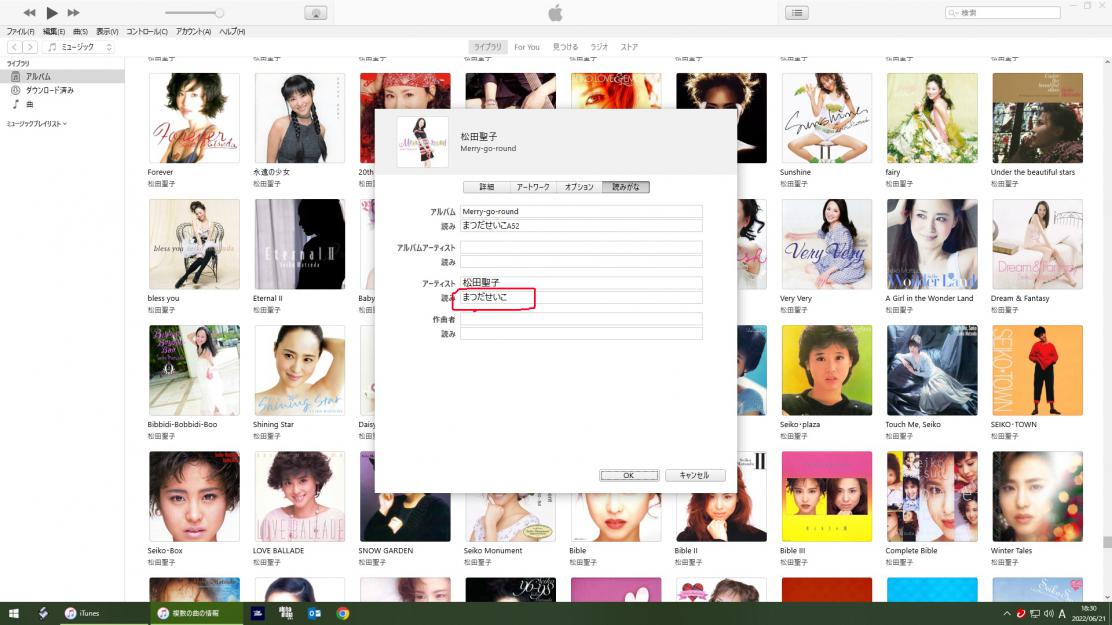Click the Play button
The height and width of the screenshot is (625, 1112).
coord(52,13)
